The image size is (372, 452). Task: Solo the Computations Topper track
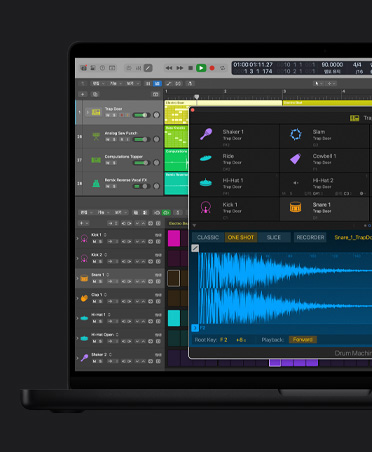(114, 163)
